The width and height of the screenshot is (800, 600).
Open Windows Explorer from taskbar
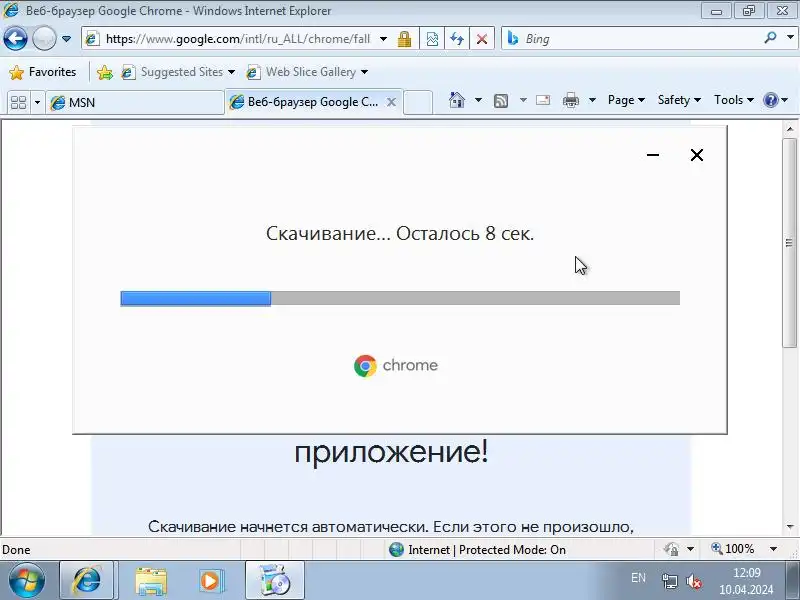151,581
